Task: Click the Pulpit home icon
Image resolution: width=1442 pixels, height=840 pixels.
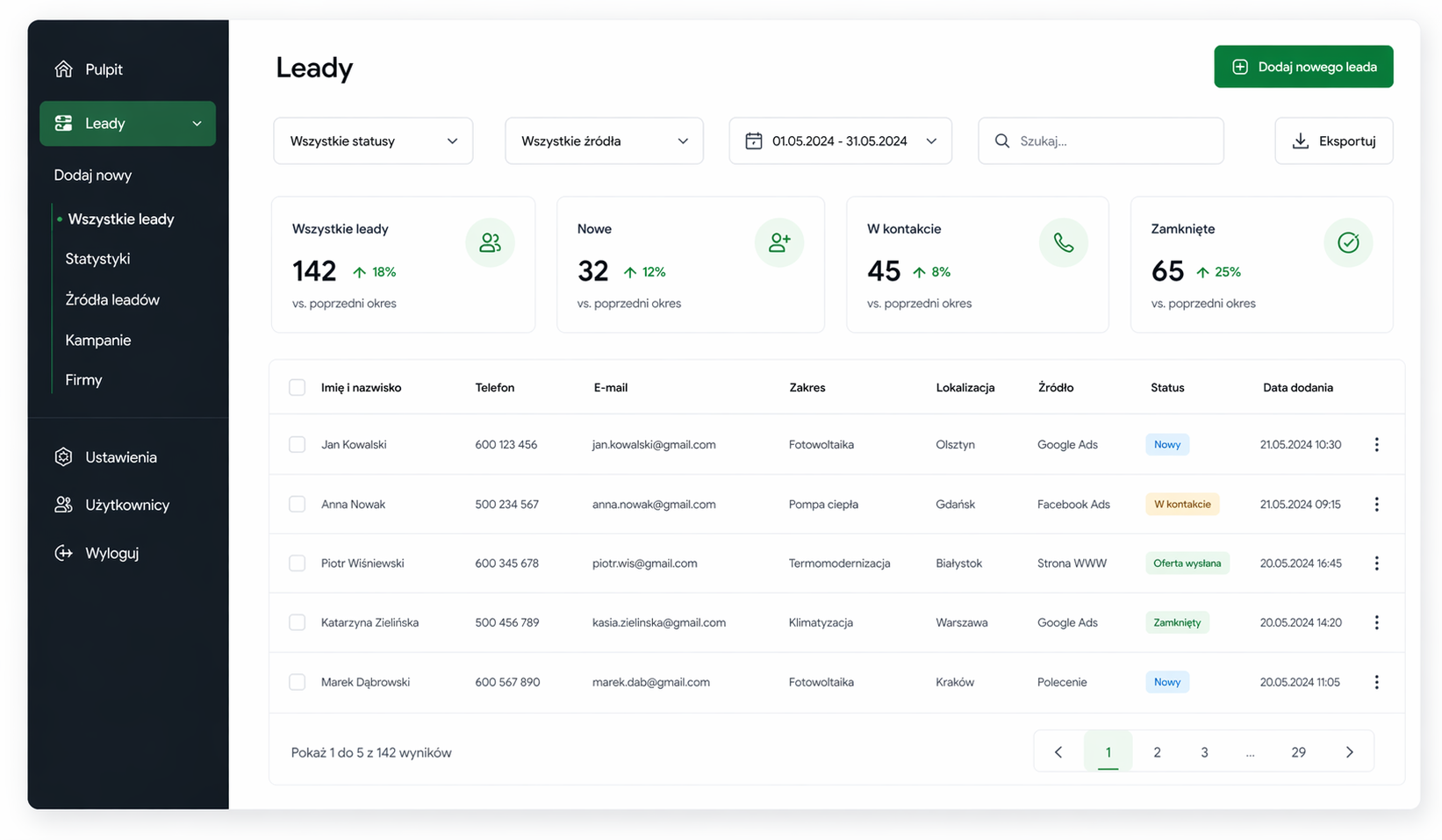Action: click(x=63, y=68)
